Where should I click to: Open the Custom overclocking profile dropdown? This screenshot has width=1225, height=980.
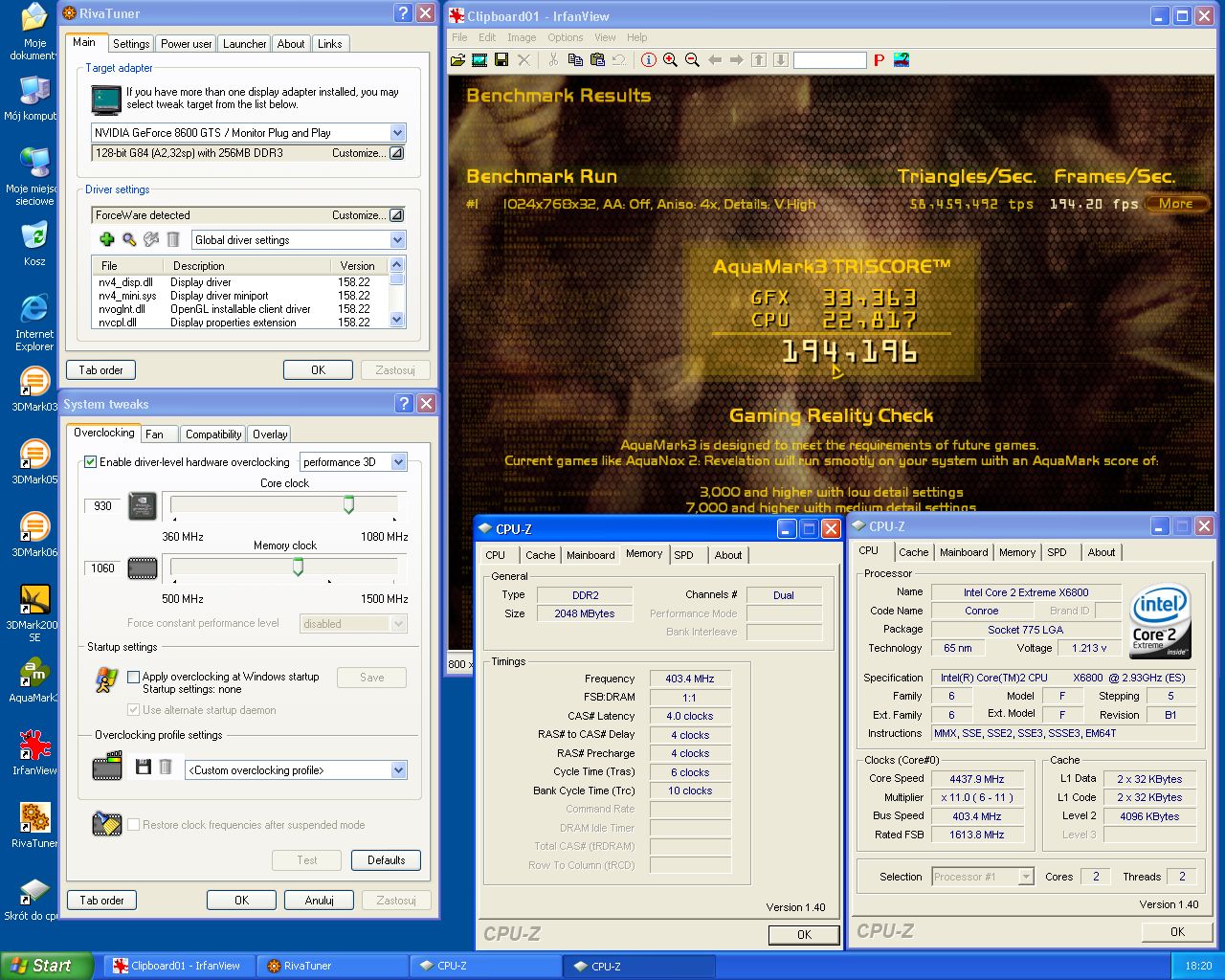[x=399, y=770]
